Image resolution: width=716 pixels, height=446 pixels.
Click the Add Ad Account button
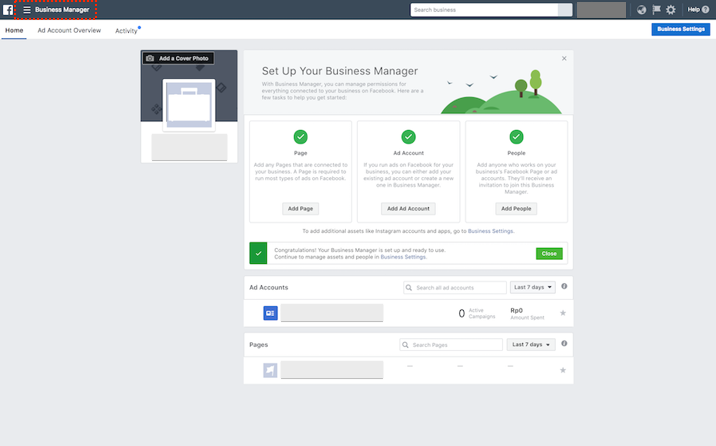tap(408, 209)
